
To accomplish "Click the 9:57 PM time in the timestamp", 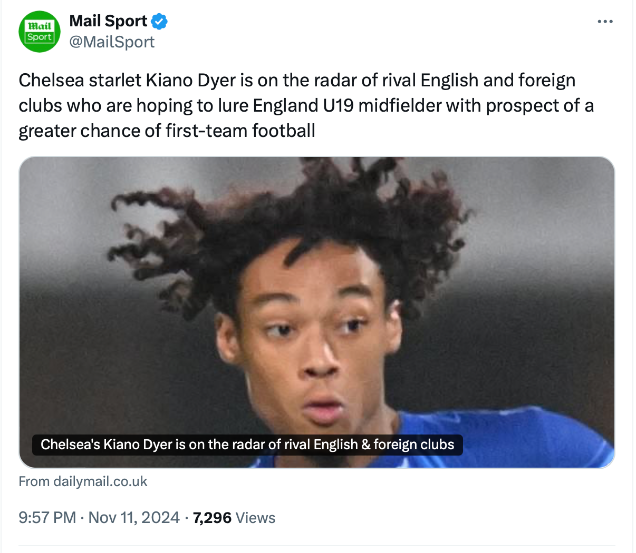I will click(47, 518).
